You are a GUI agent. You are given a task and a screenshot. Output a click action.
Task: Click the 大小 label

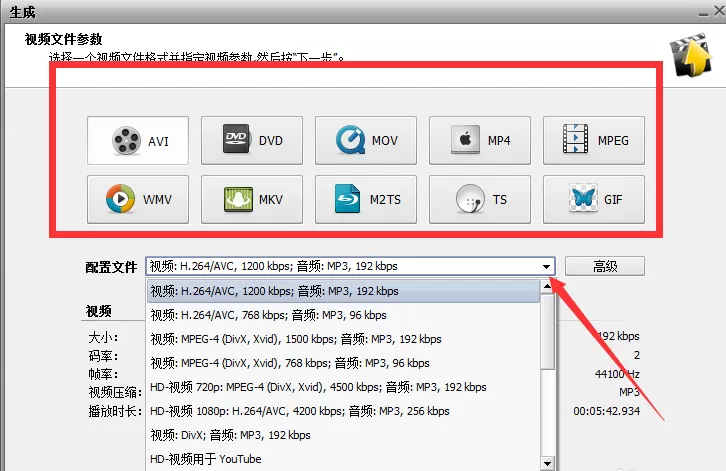pos(103,338)
